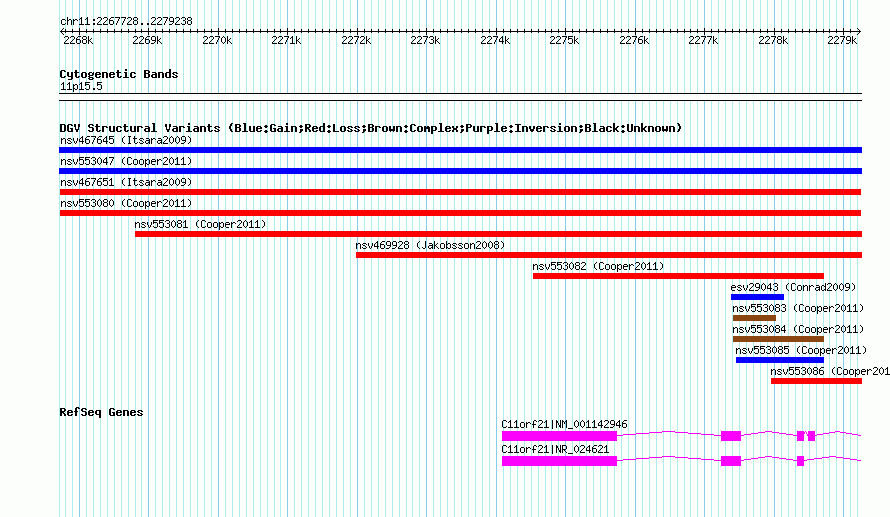The image size is (890, 517).
Task: Click the 2279k ruler tick label
Action: (842, 40)
